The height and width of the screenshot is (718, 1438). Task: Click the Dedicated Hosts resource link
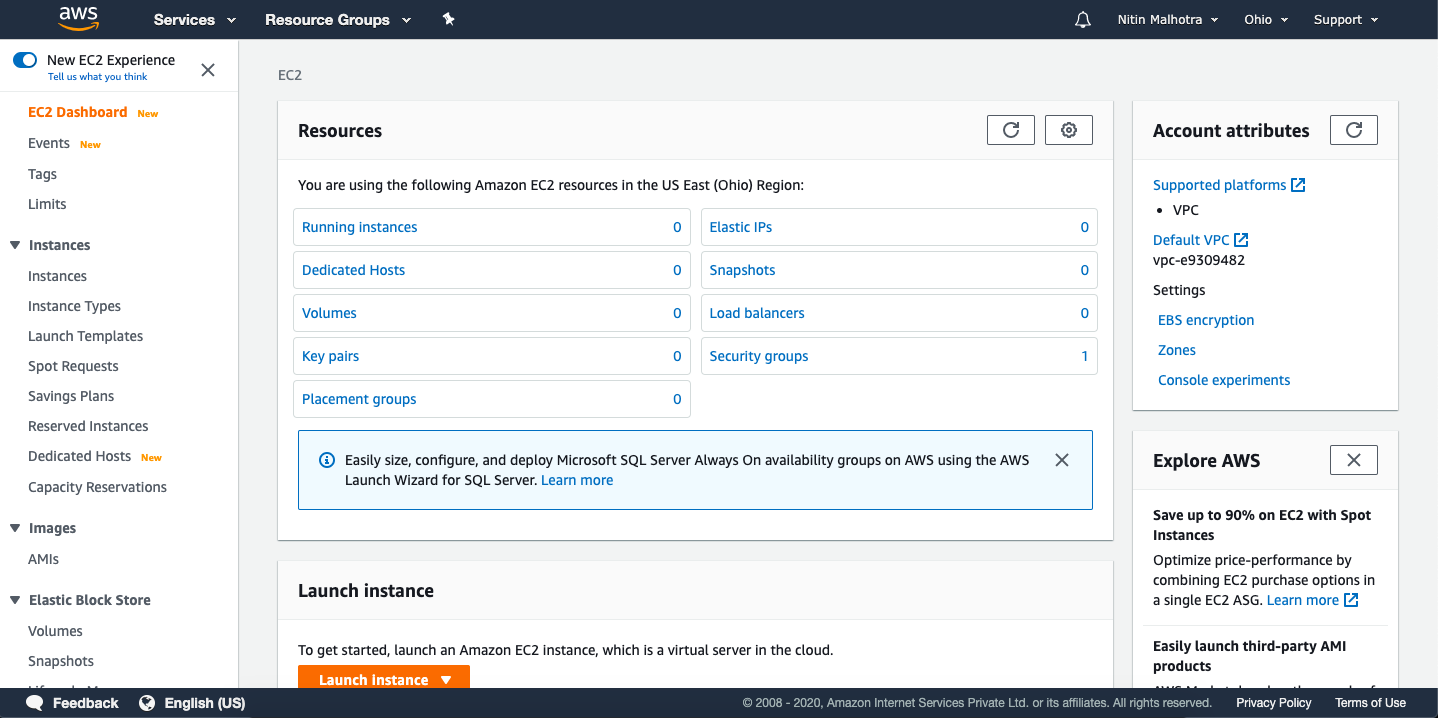(353, 270)
